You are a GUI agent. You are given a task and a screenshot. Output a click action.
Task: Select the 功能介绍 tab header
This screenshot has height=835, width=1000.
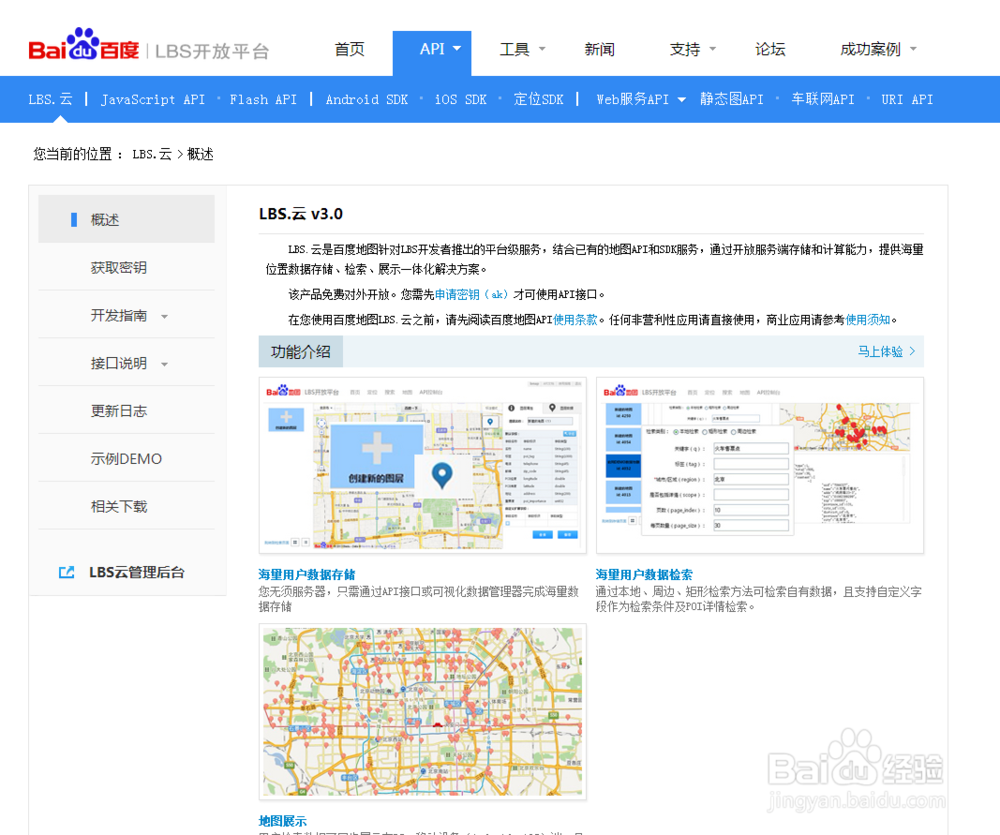[x=301, y=351]
